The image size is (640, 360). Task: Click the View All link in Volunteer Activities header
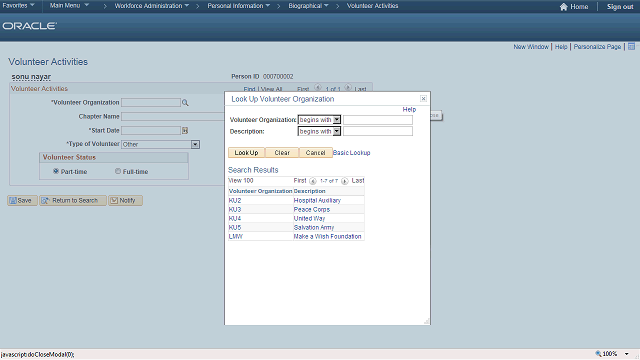pyautogui.click(x=271, y=89)
